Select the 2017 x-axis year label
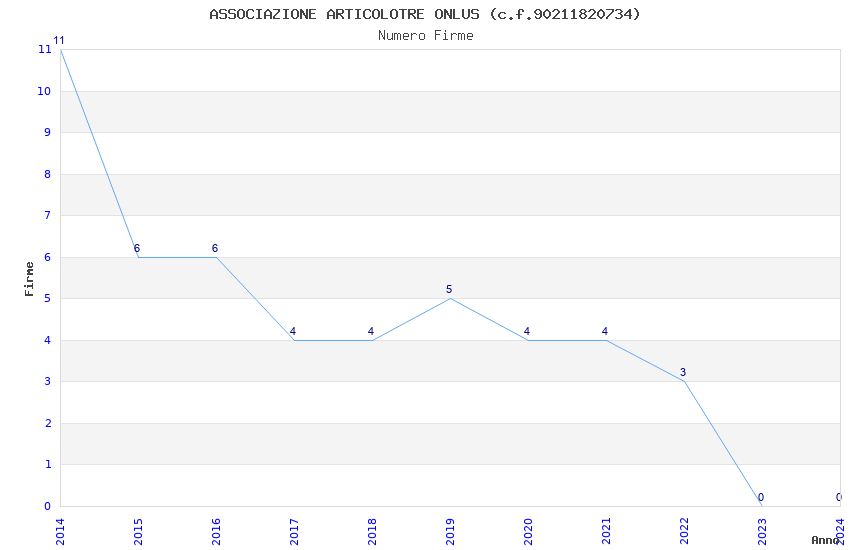This screenshot has width=850, height=550. [294, 532]
